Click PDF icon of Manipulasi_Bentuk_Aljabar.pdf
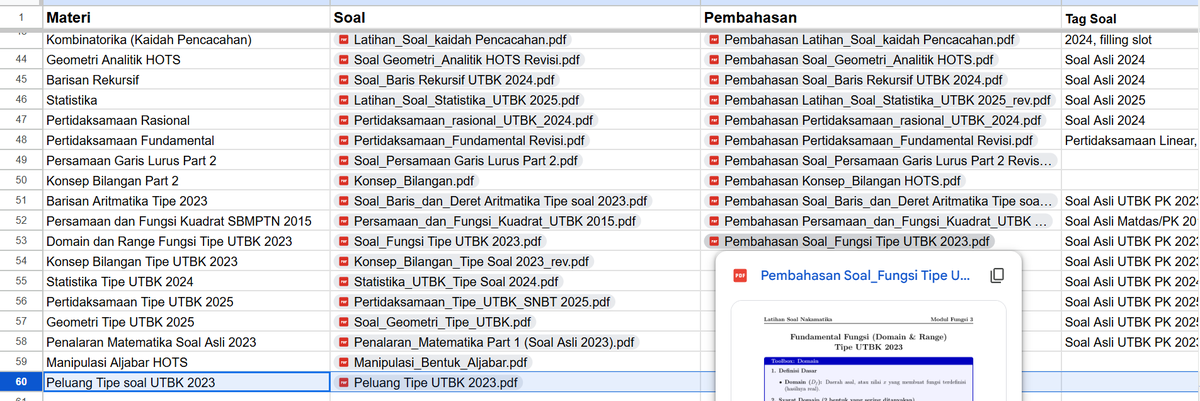This screenshot has width=1200, height=401. point(343,362)
